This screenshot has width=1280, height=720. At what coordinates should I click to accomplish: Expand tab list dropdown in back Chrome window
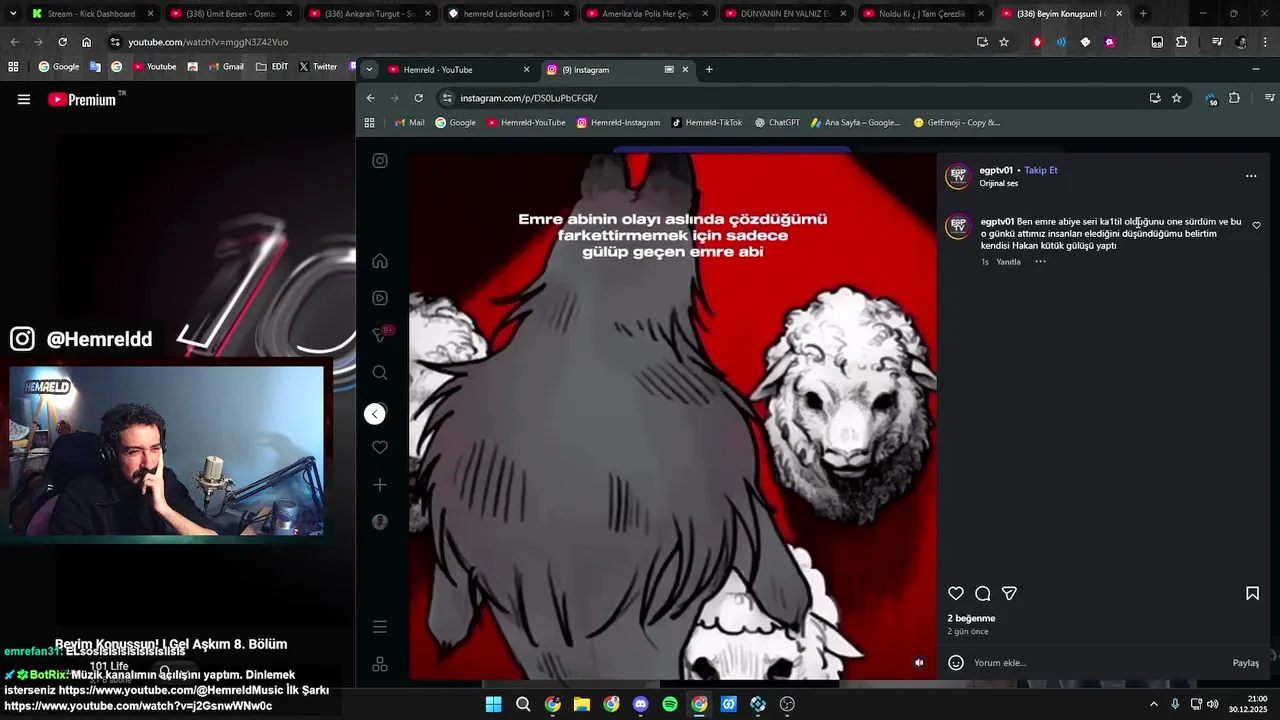click(x=12, y=14)
